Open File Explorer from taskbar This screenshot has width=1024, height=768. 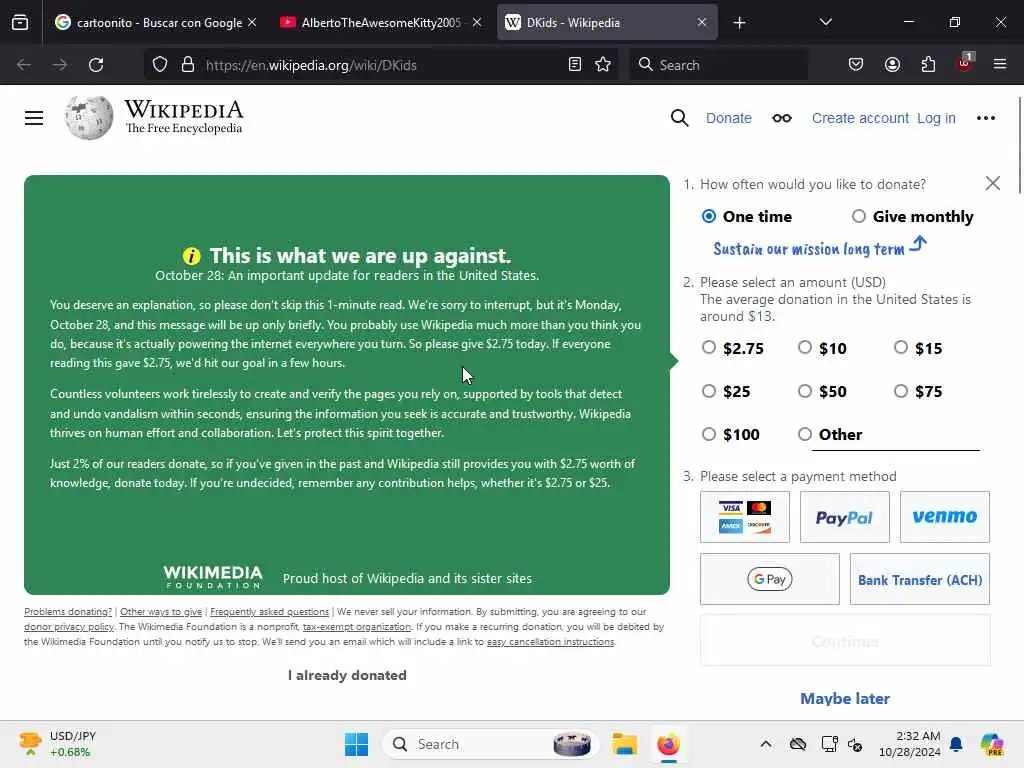coord(624,744)
